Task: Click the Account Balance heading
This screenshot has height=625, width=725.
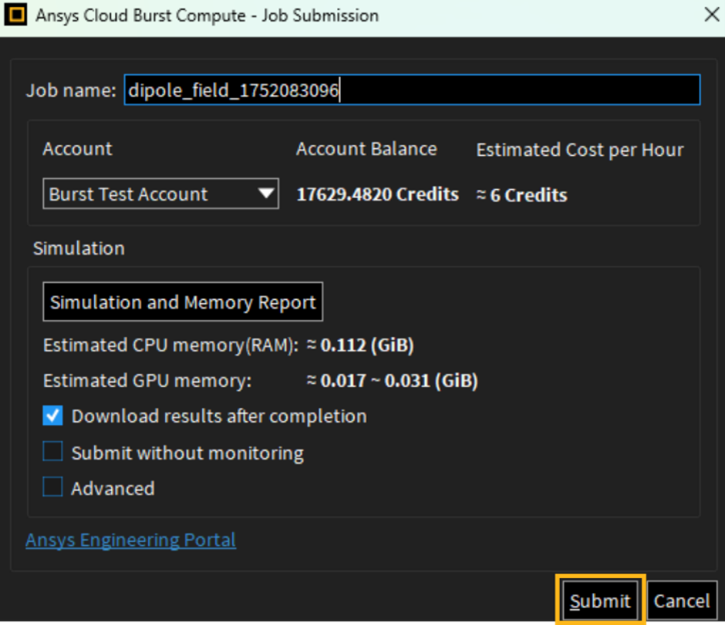Action: click(366, 149)
